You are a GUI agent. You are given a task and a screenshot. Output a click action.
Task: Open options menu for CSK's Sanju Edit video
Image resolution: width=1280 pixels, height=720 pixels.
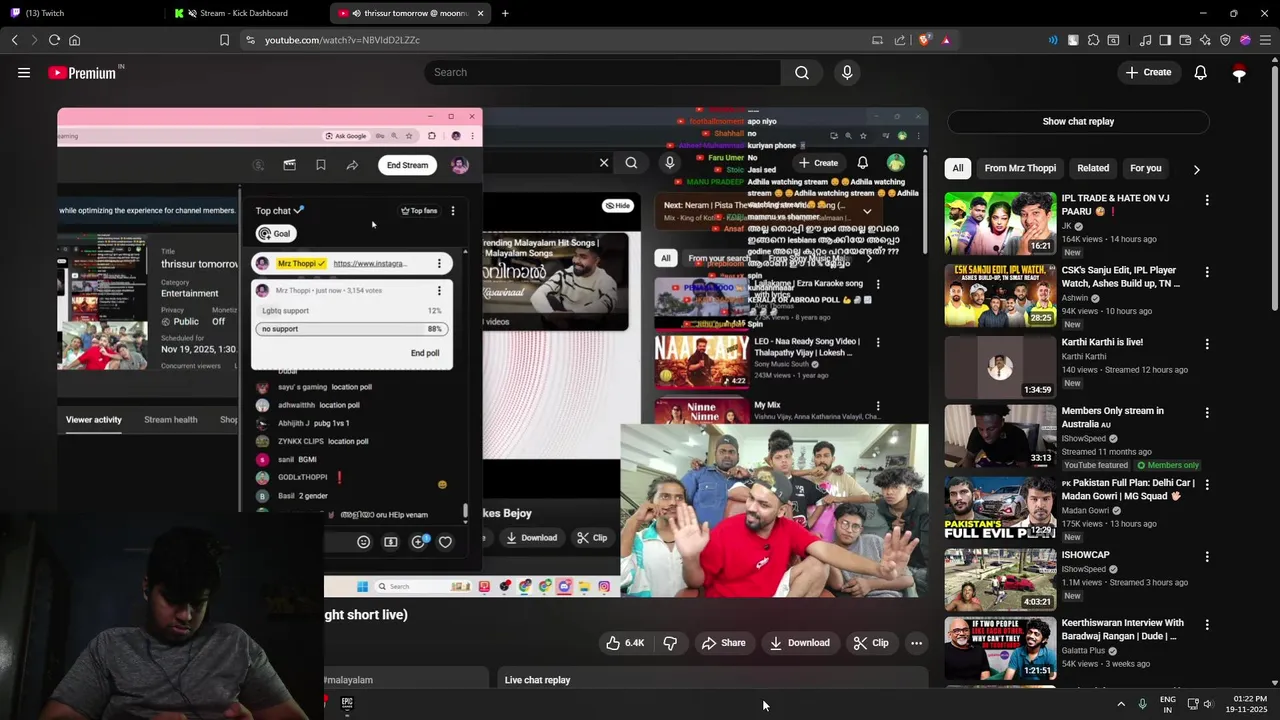[1207, 272]
